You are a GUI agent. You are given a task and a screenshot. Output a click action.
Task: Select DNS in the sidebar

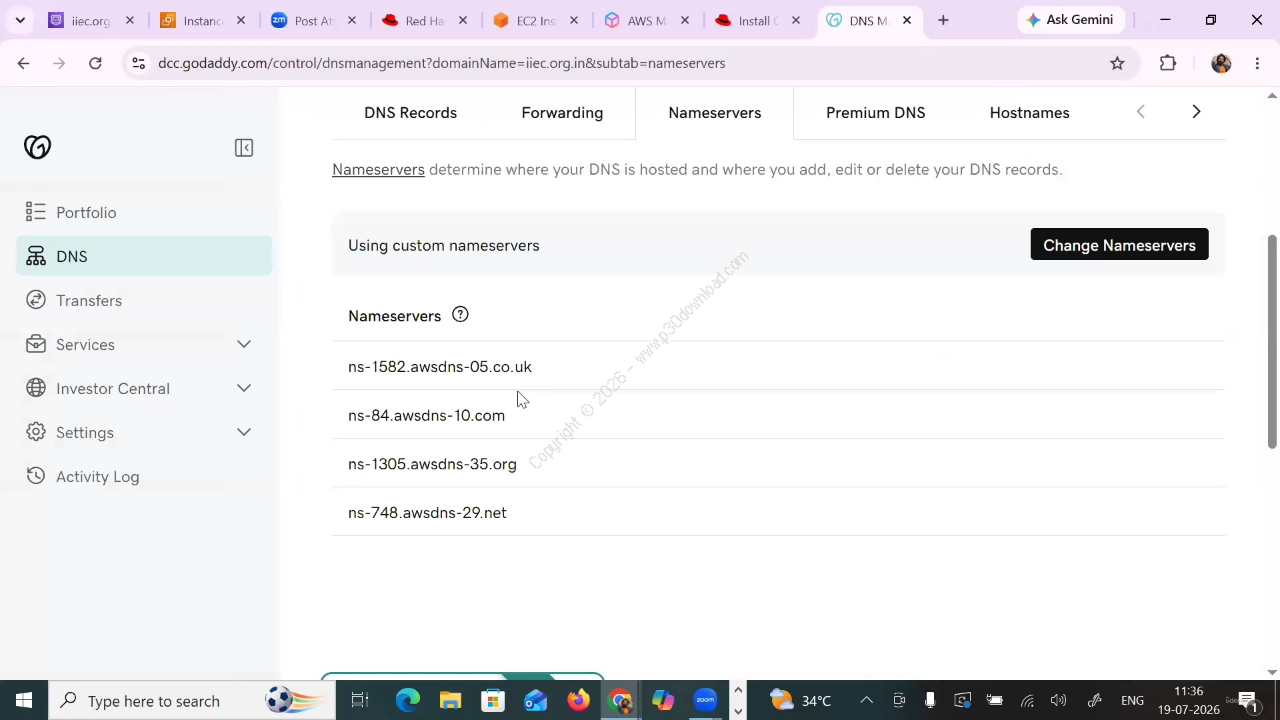pyautogui.click(x=144, y=256)
